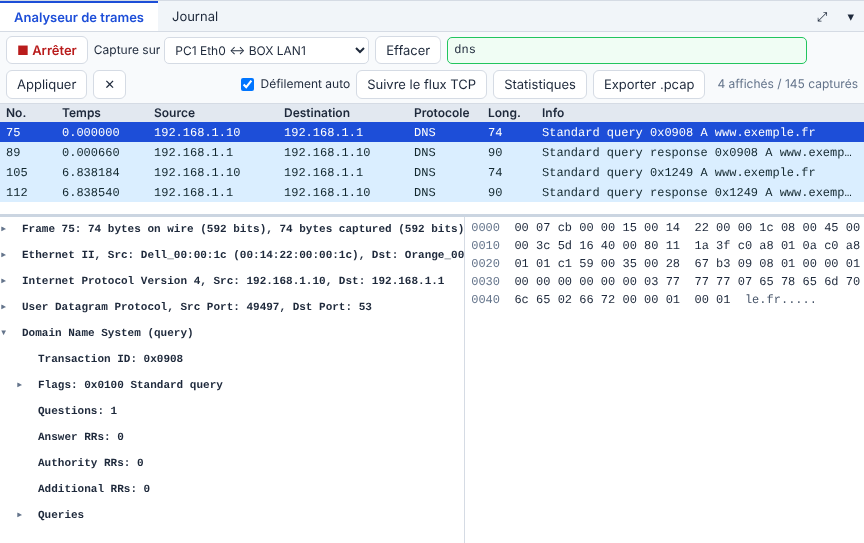The image size is (864, 543).
Task: Switch to the Analyseur de trames tab
Action: 79,17
